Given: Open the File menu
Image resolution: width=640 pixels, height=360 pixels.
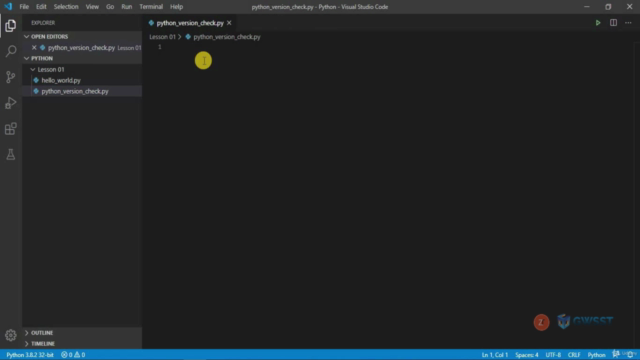Looking at the screenshot, I should (x=24, y=7).
